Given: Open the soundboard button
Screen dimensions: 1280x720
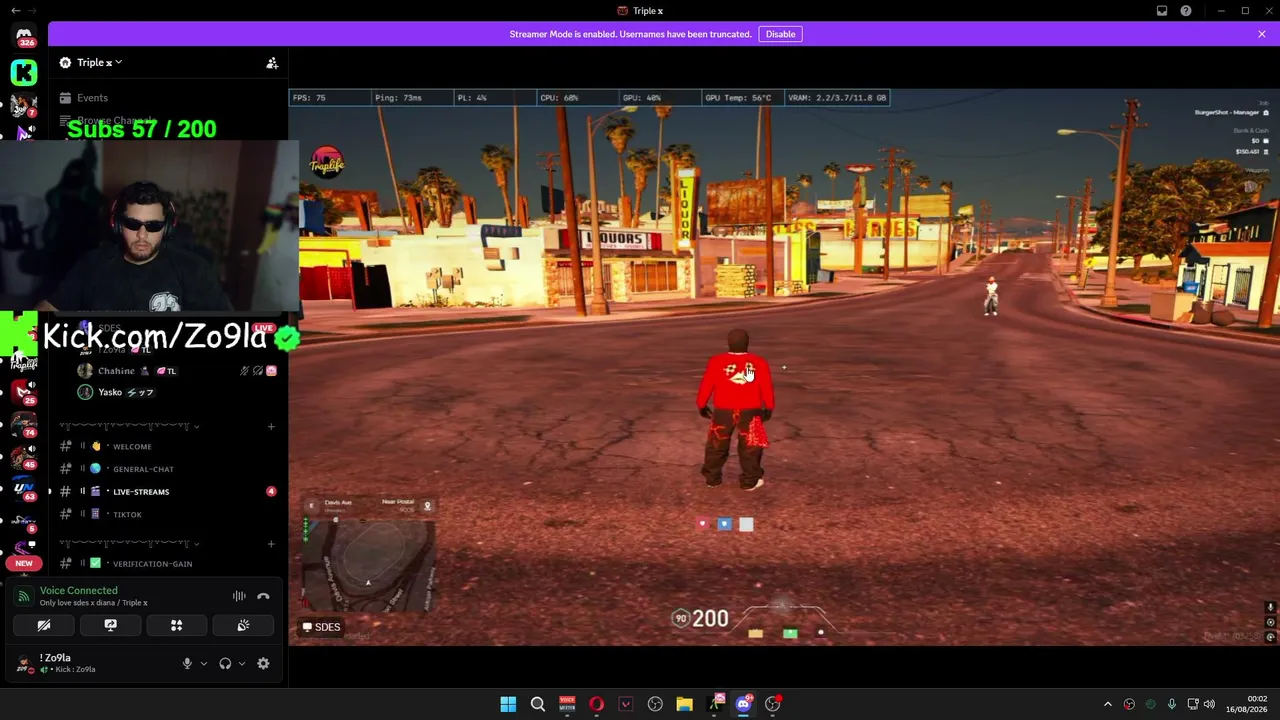Looking at the screenshot, I should point(243,626).
